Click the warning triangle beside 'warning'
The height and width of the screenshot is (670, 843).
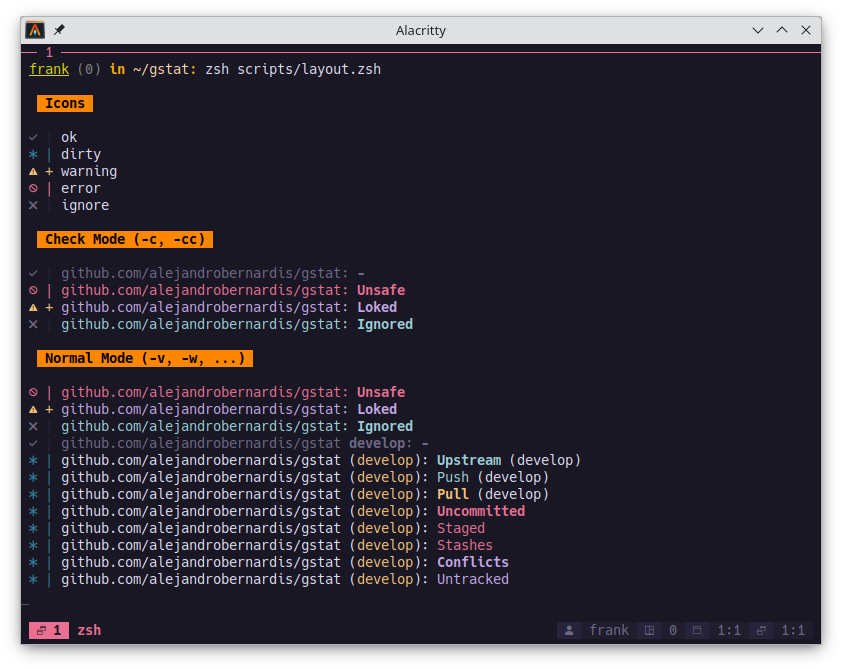point(33,172)
